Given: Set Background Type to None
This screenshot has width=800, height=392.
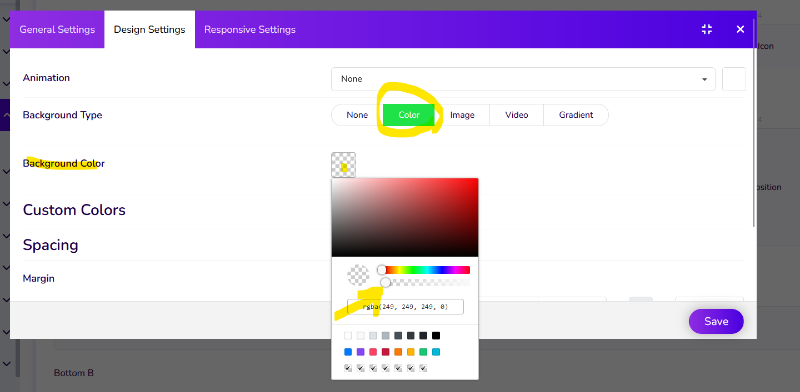Looking at the screenshot, I should click(357, 115).
